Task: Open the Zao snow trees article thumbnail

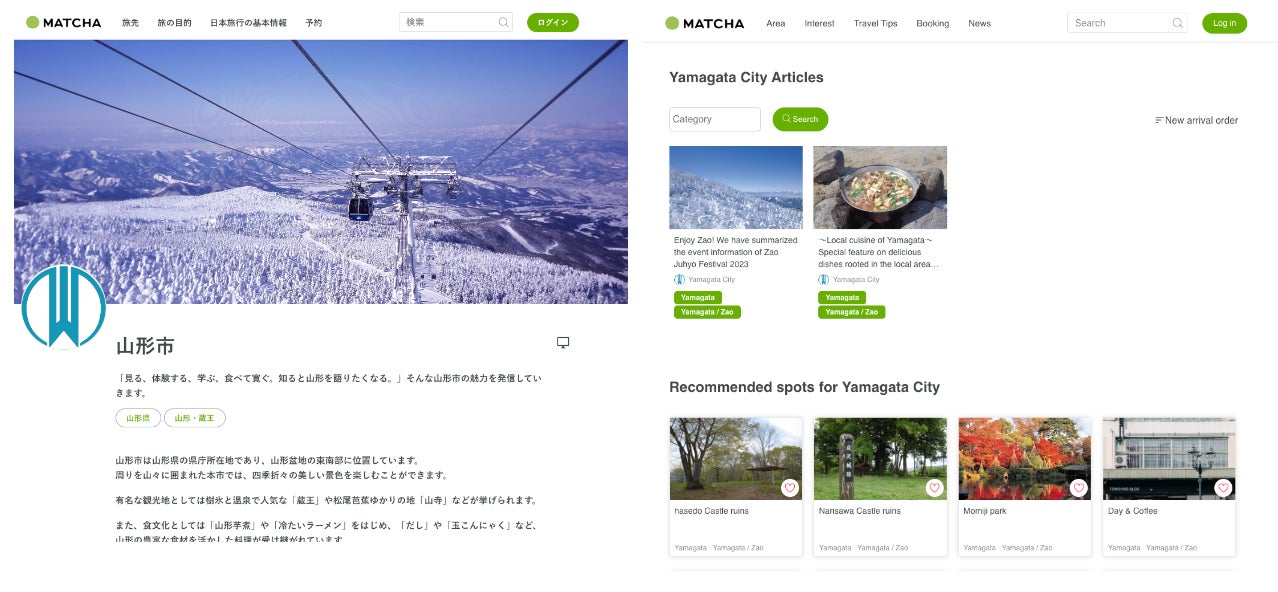Action: coord(736,187)
